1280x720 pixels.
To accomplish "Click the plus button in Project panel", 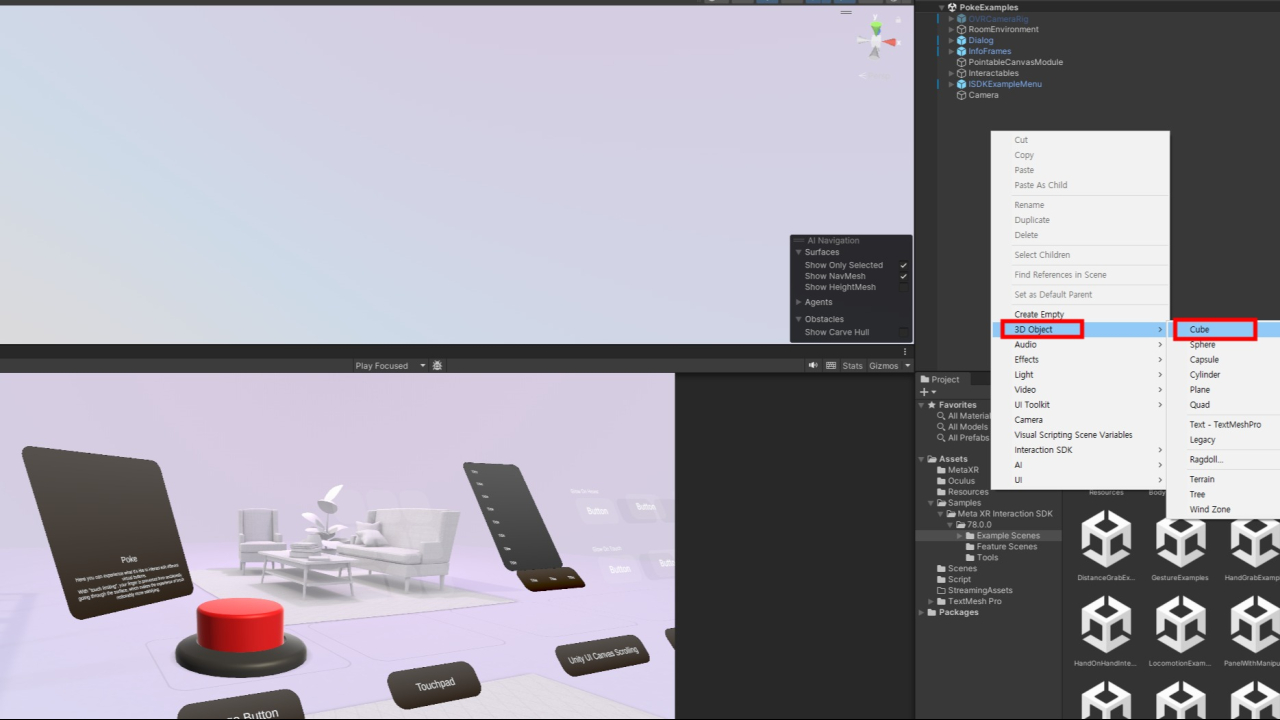I will (924, 392).
